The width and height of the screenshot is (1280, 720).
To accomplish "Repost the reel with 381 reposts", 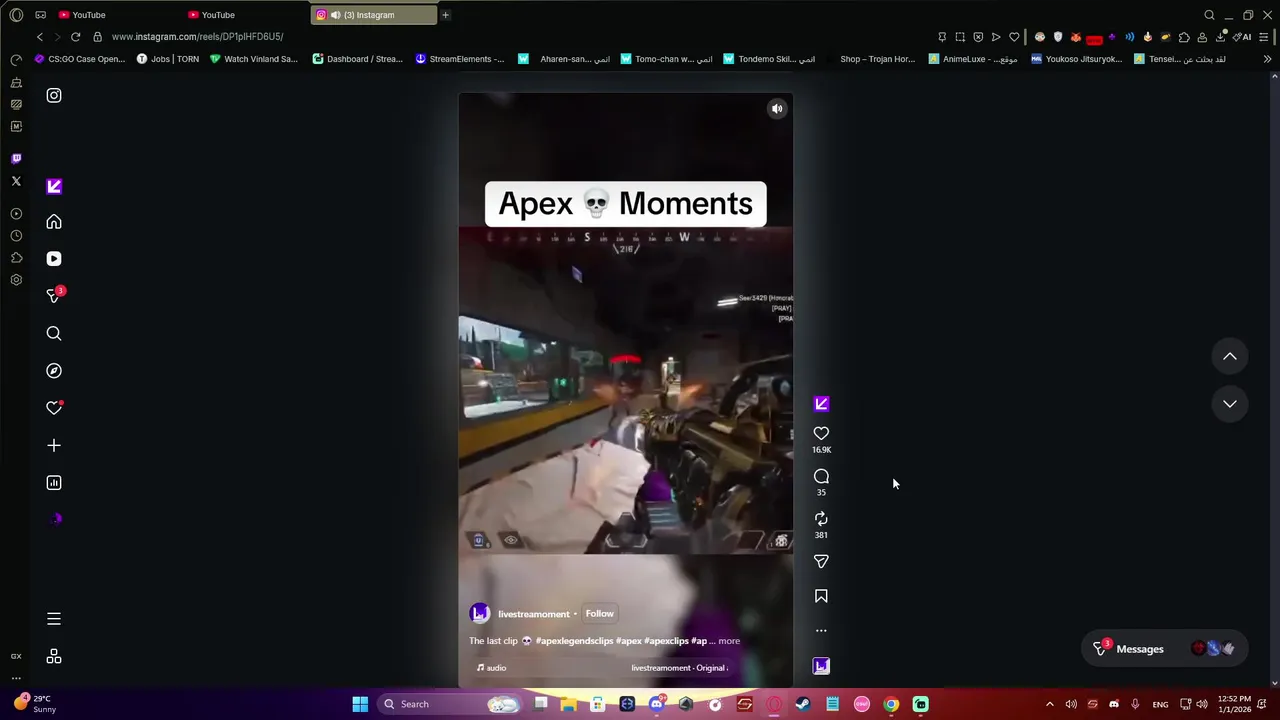I will click(x=821, y=519).
